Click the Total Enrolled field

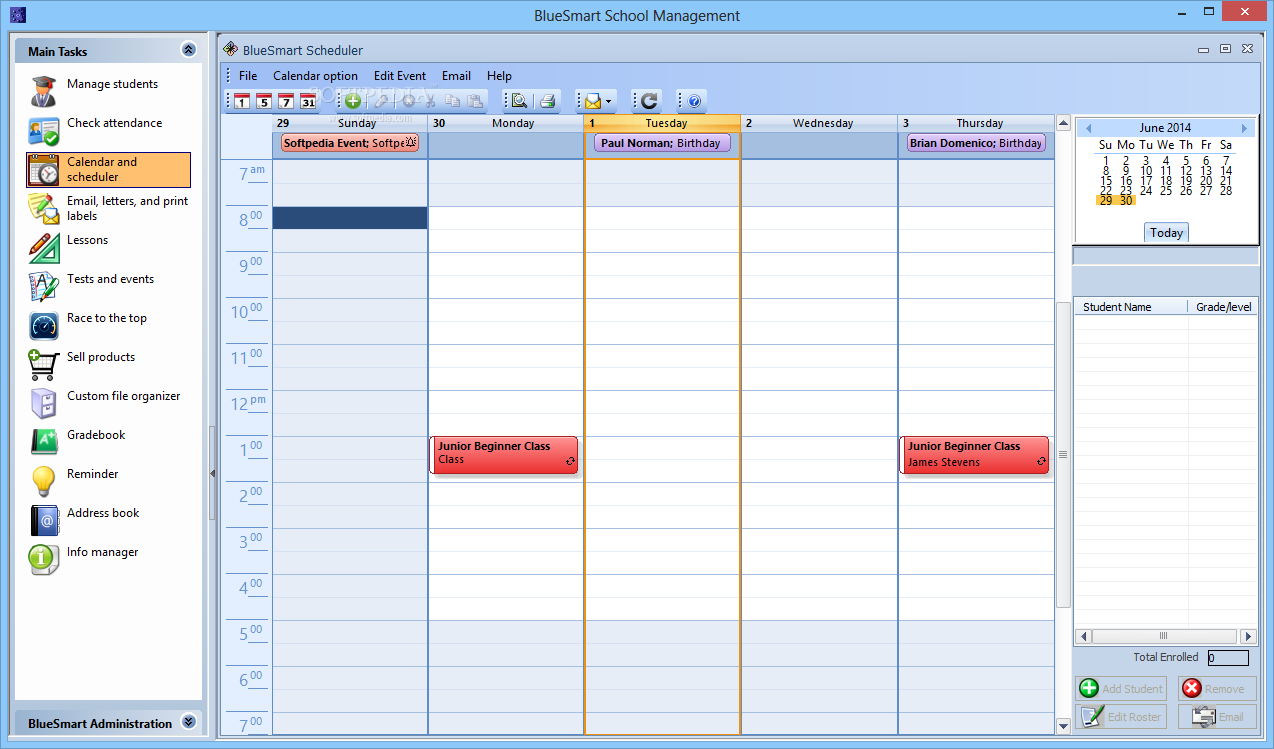[1227, 658]
